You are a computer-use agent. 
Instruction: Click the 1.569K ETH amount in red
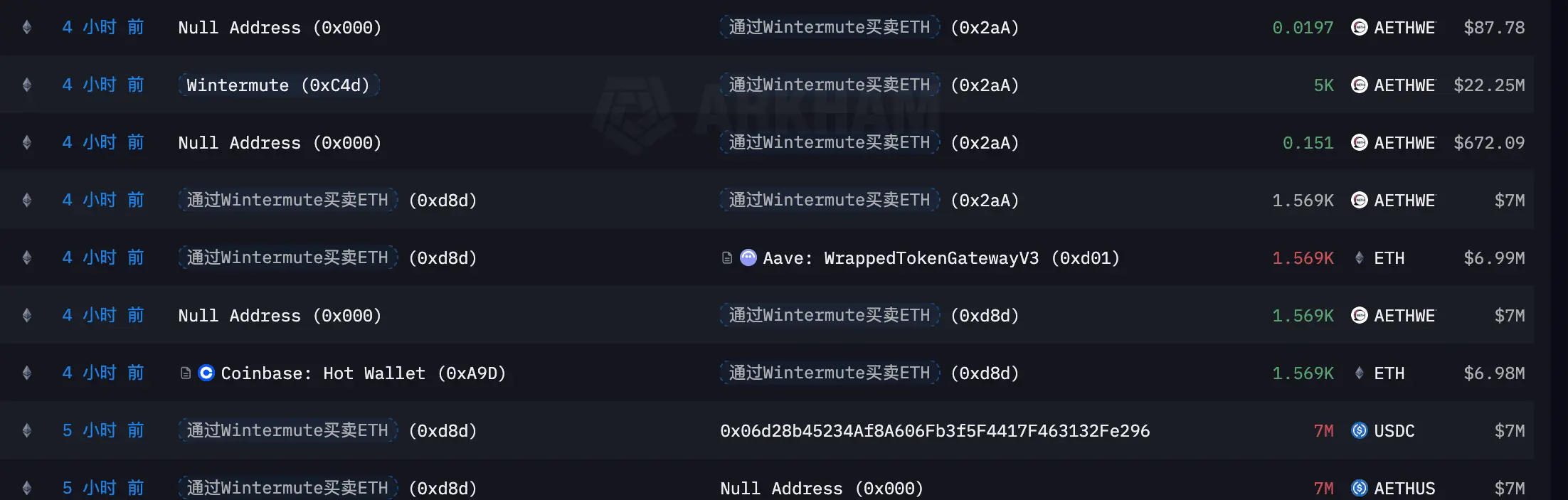pos(1303,257)
